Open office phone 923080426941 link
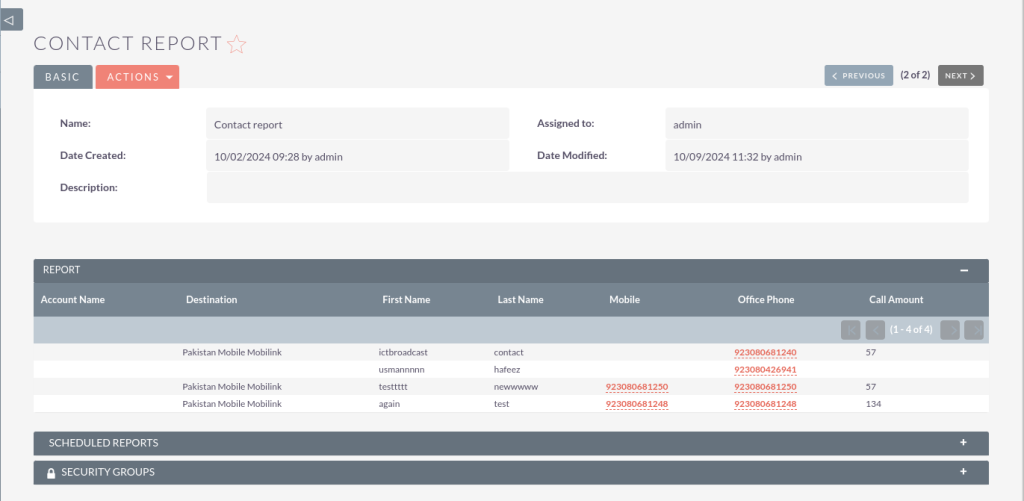1024x501 pixels. tap(765, 370)
